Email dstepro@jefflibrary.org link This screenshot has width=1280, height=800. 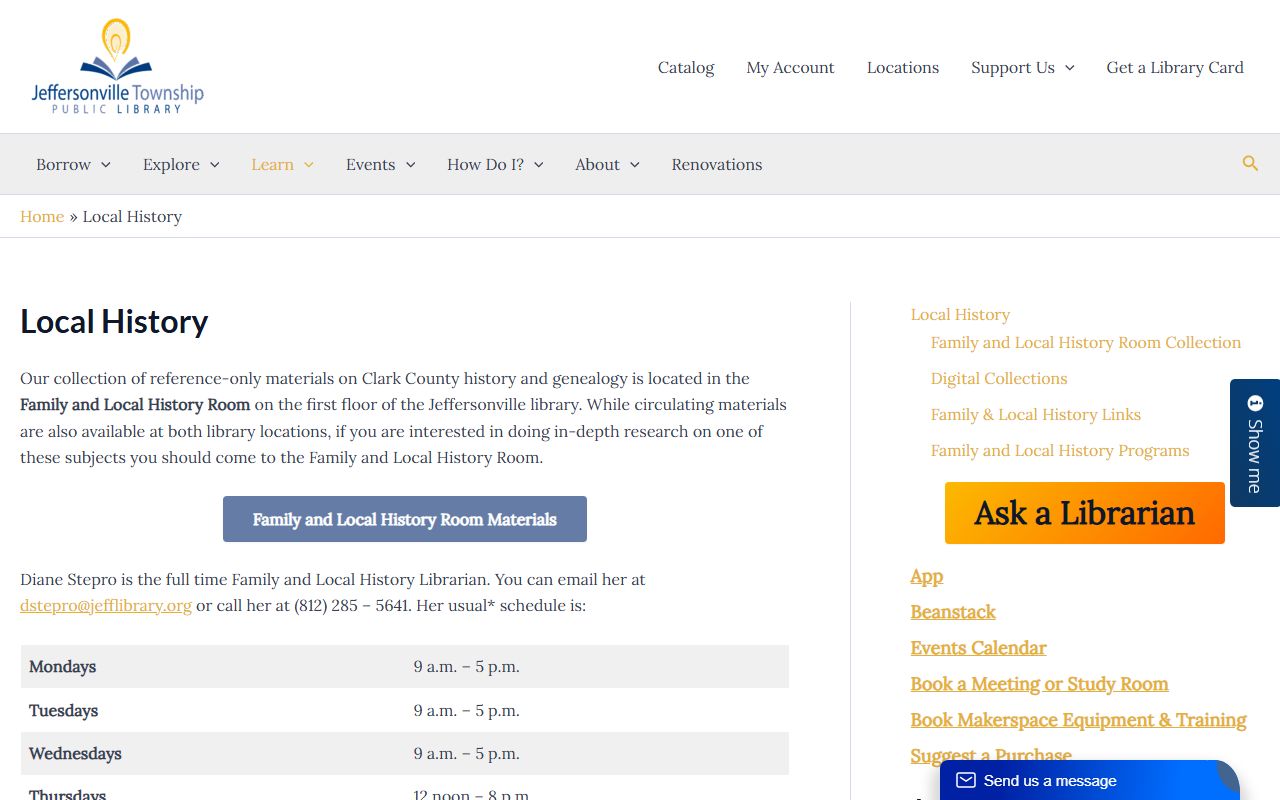tap(106, 605)
